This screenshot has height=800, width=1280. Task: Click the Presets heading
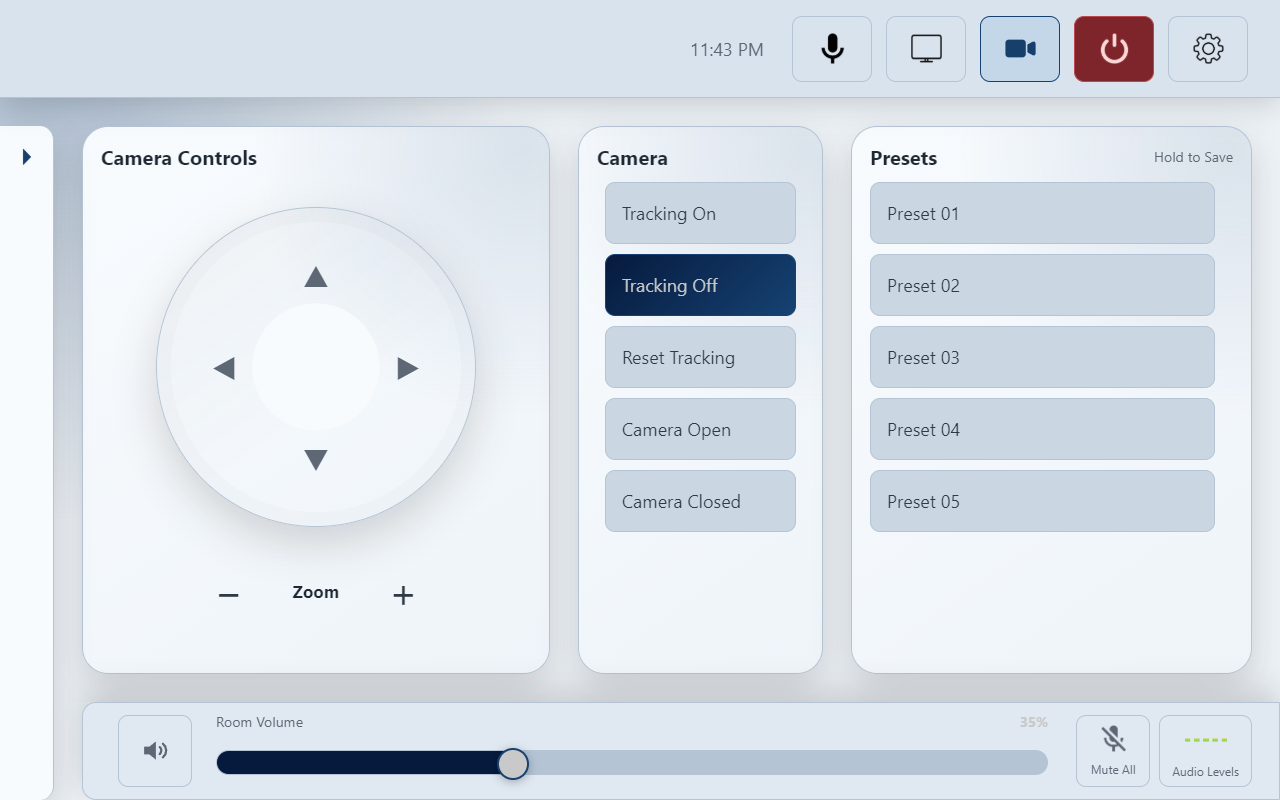pos(903,158)
